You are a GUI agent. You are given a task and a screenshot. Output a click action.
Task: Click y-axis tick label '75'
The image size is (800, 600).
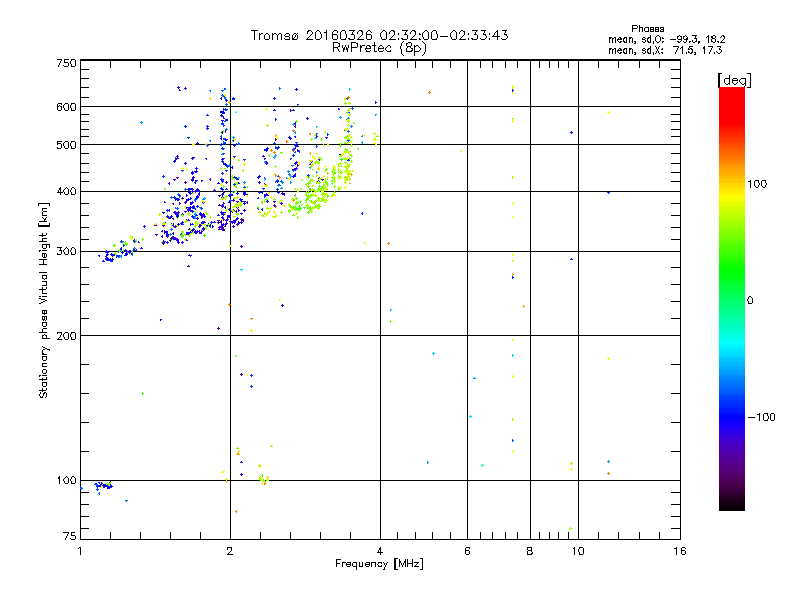coord(70,536)
